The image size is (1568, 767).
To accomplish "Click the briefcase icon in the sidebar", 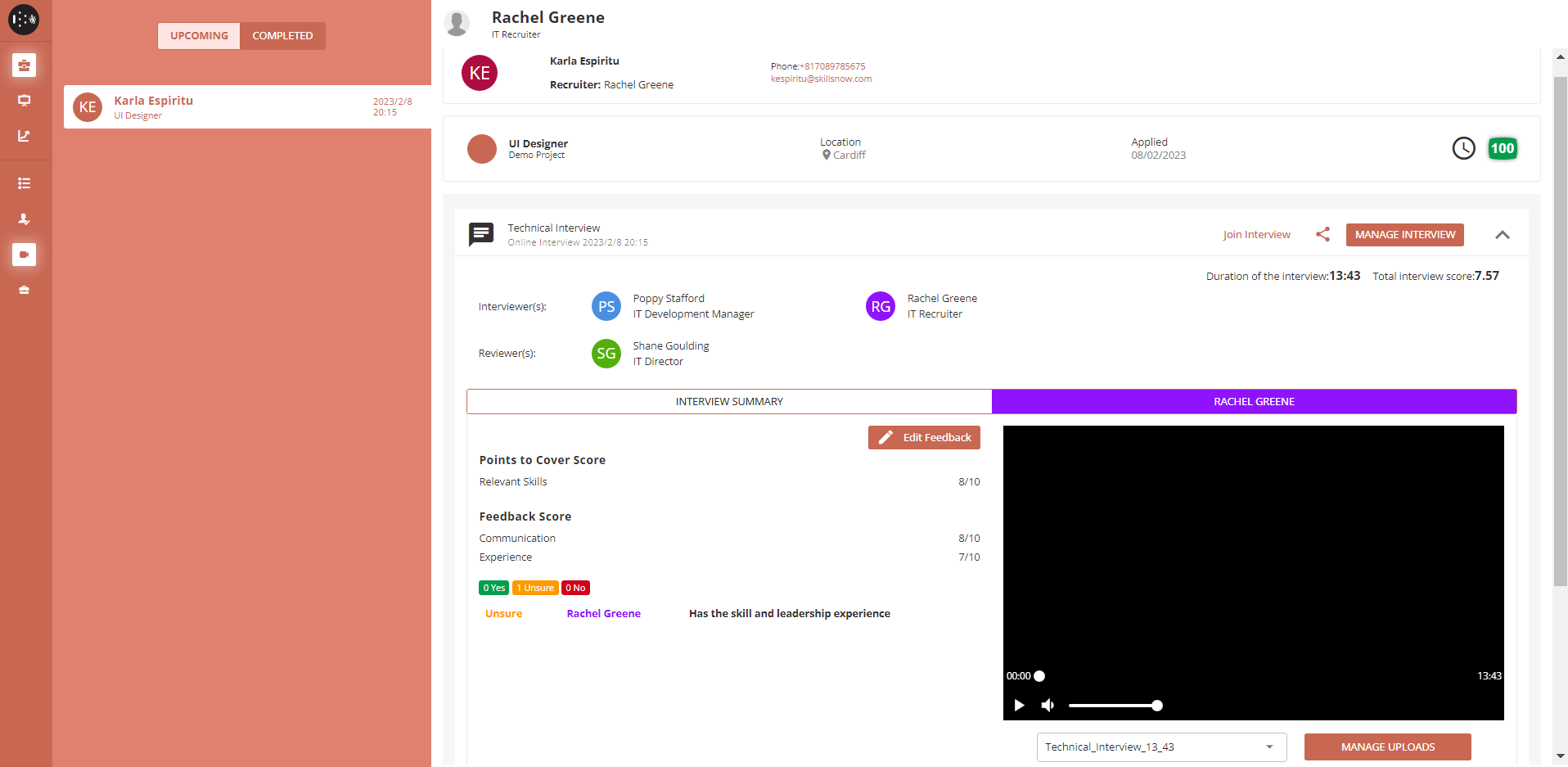I will coord(24,65).
